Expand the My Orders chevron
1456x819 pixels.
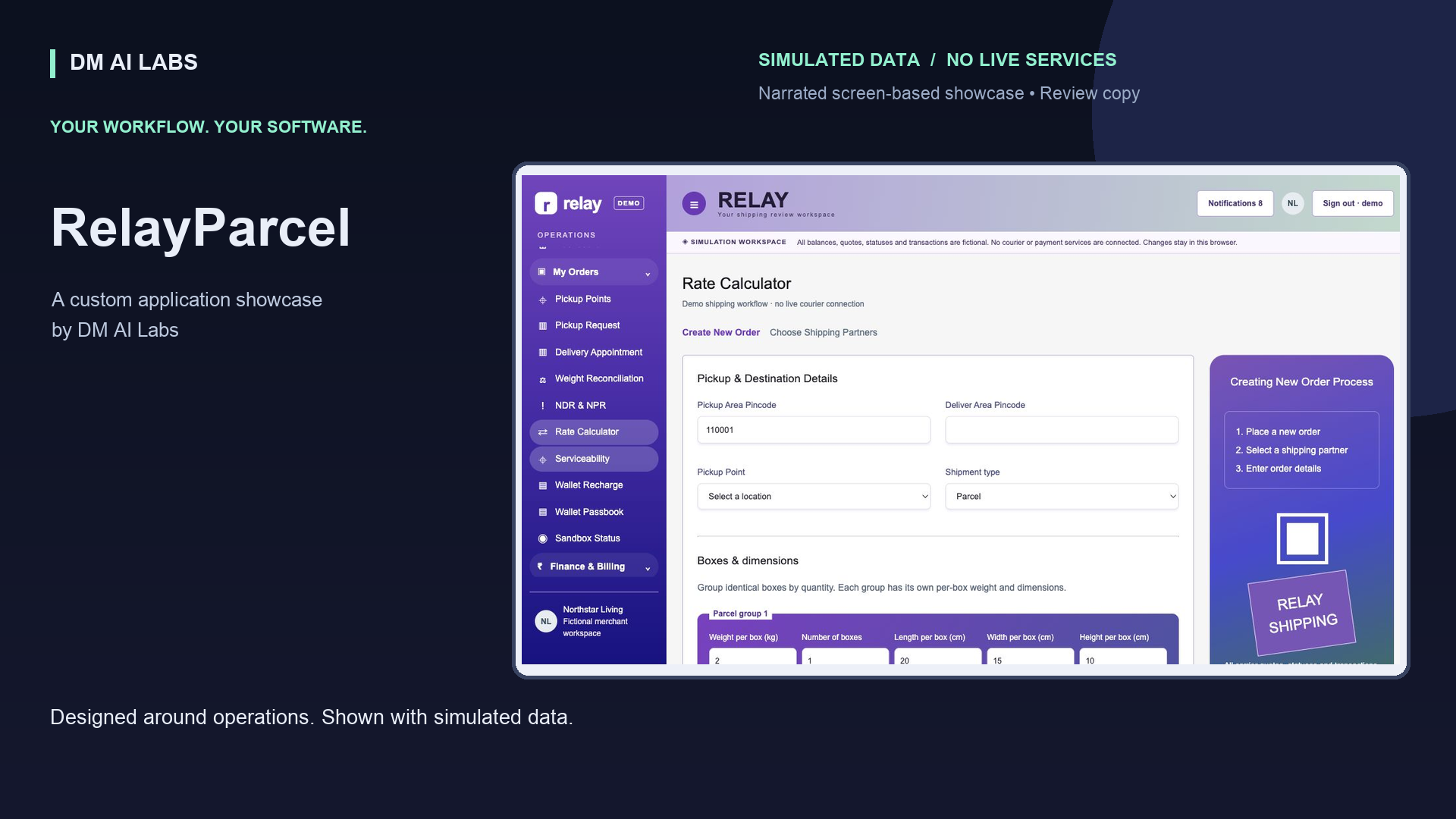647,273
